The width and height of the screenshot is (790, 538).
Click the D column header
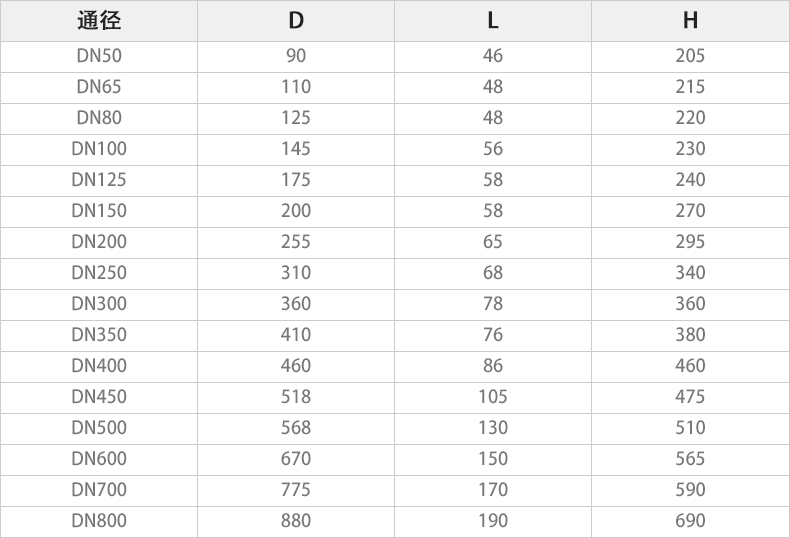[x=296, y=21]
